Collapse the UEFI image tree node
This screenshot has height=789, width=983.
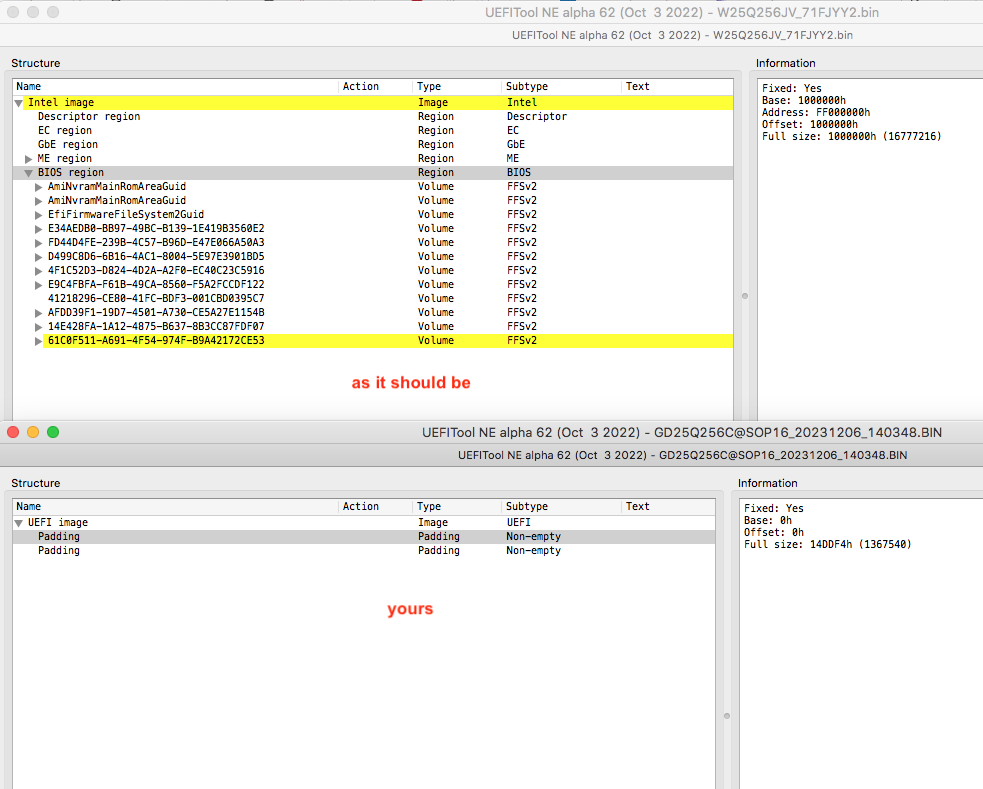[19, 523]
